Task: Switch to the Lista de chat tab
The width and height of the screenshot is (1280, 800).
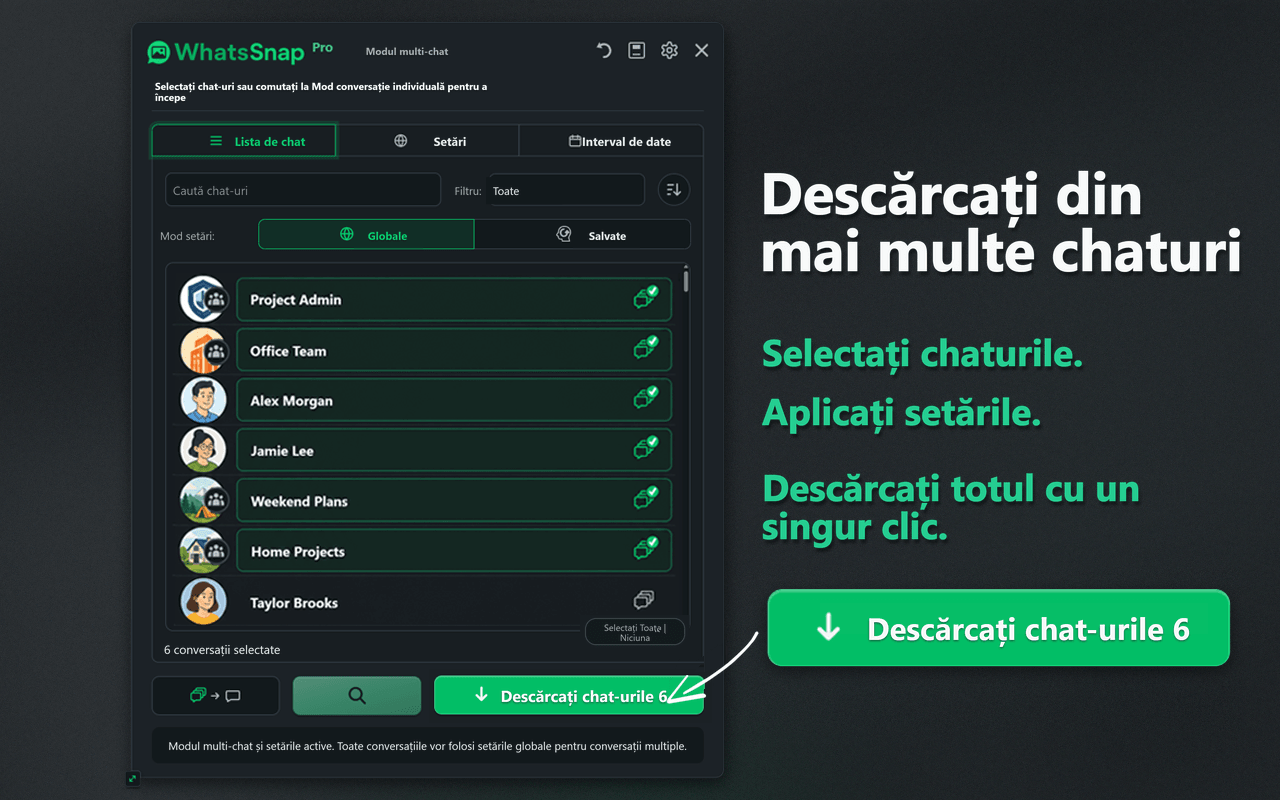Action: click(244, 141)
